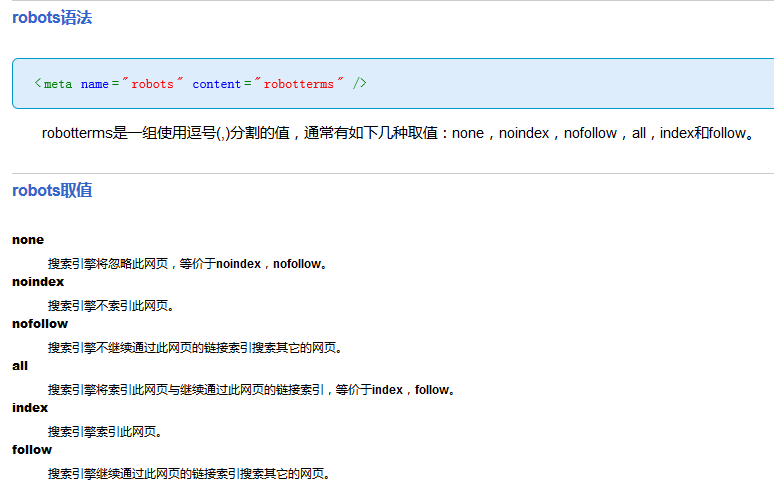Click the paragraph starting 'robotterms是一组'
Viewport: 774px width, 499px height.
398,133
